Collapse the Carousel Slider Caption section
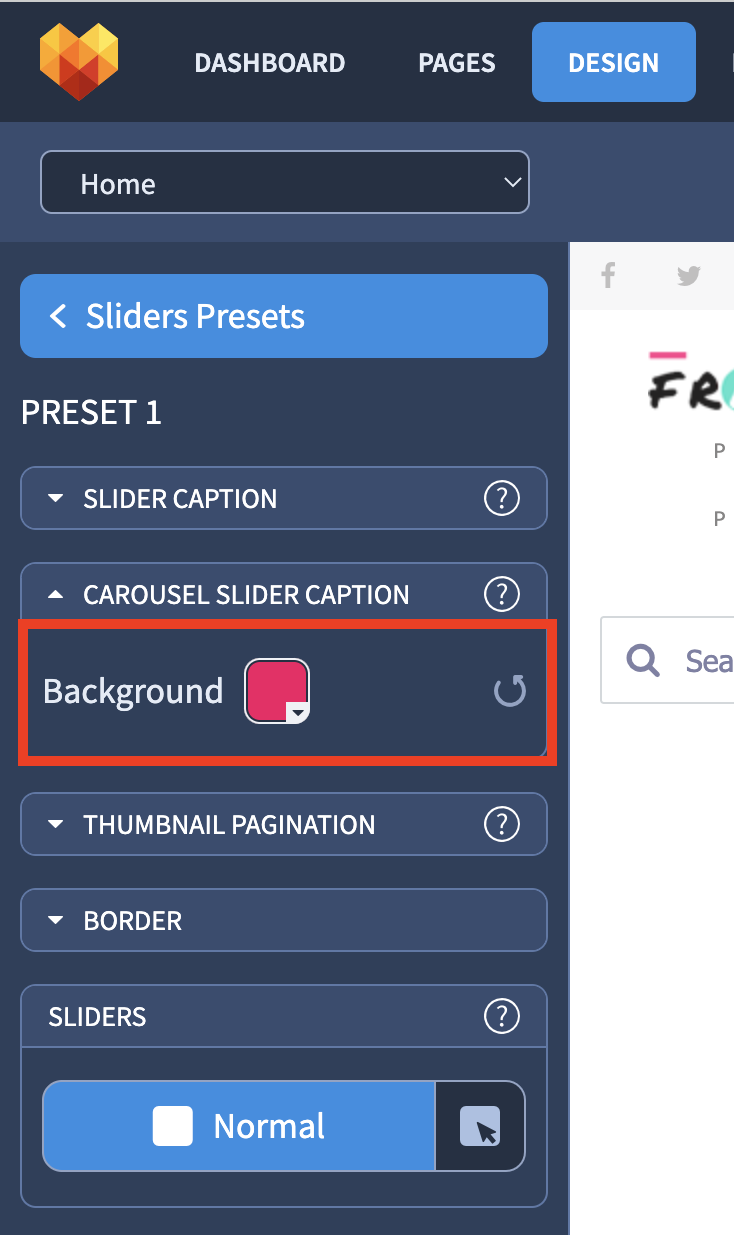 [x=284, y=594]
